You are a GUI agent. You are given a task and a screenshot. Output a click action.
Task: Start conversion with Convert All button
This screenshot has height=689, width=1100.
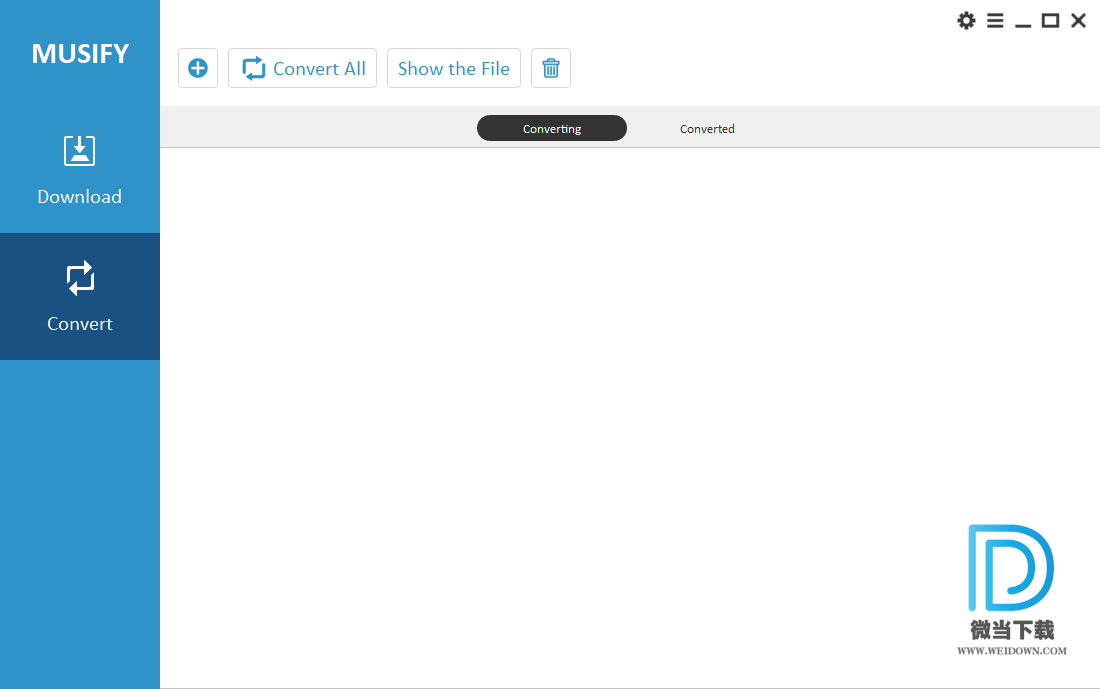pyautogui.click(x=302, y=68)
